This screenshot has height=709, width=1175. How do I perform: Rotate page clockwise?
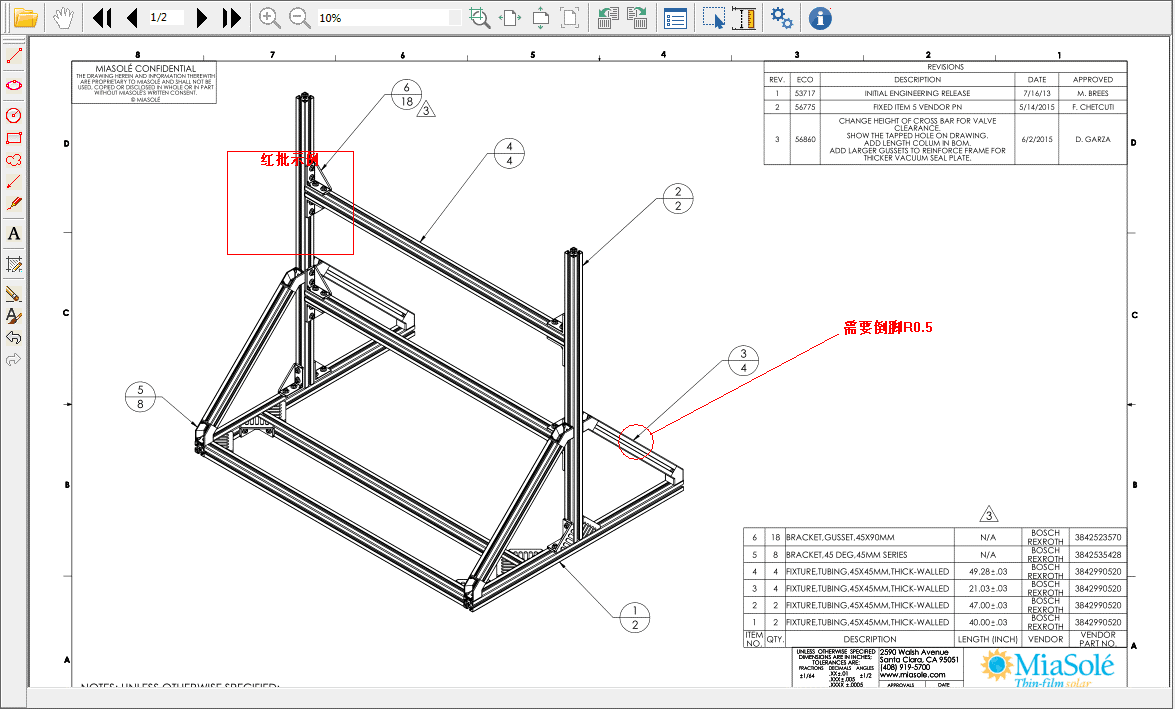click(x=638, y=18)
